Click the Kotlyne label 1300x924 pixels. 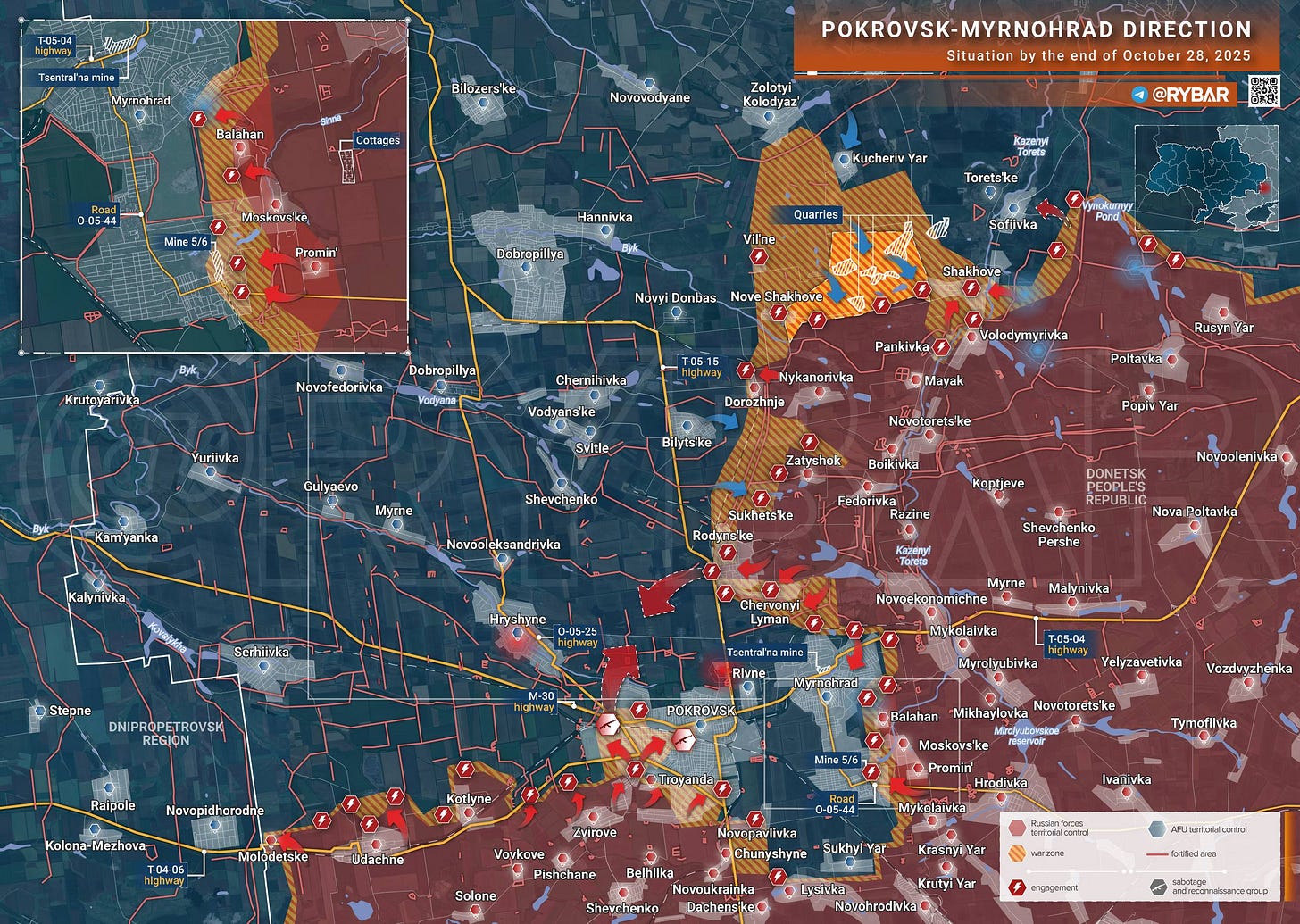click(469, 799)
